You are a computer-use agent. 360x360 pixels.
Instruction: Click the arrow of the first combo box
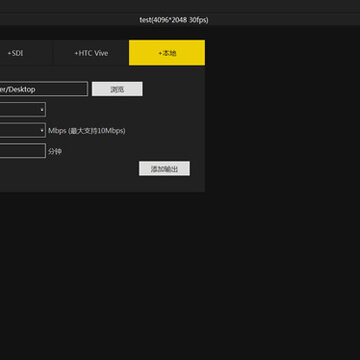42,110
